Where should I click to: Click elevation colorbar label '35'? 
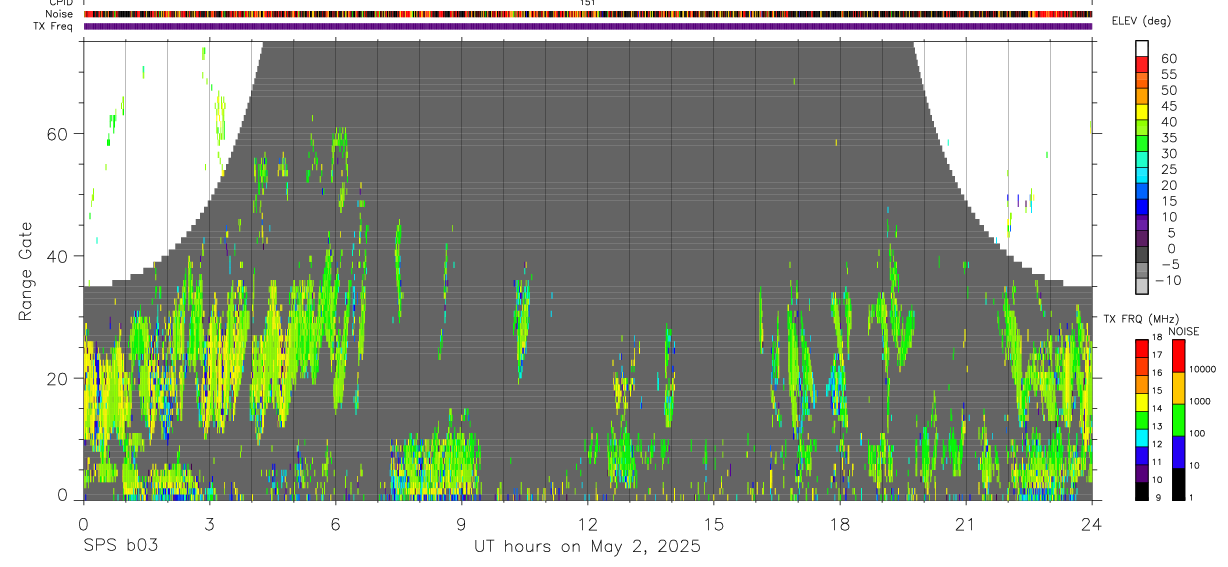click(1168, 138)
